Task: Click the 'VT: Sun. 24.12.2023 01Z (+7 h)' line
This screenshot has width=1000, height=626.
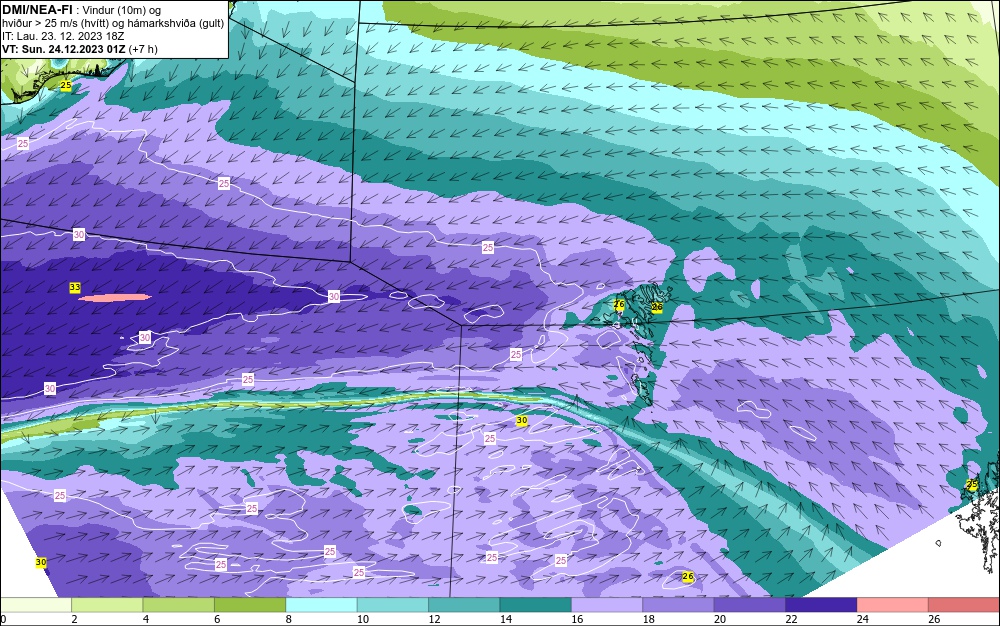Action: click(80, 49)
